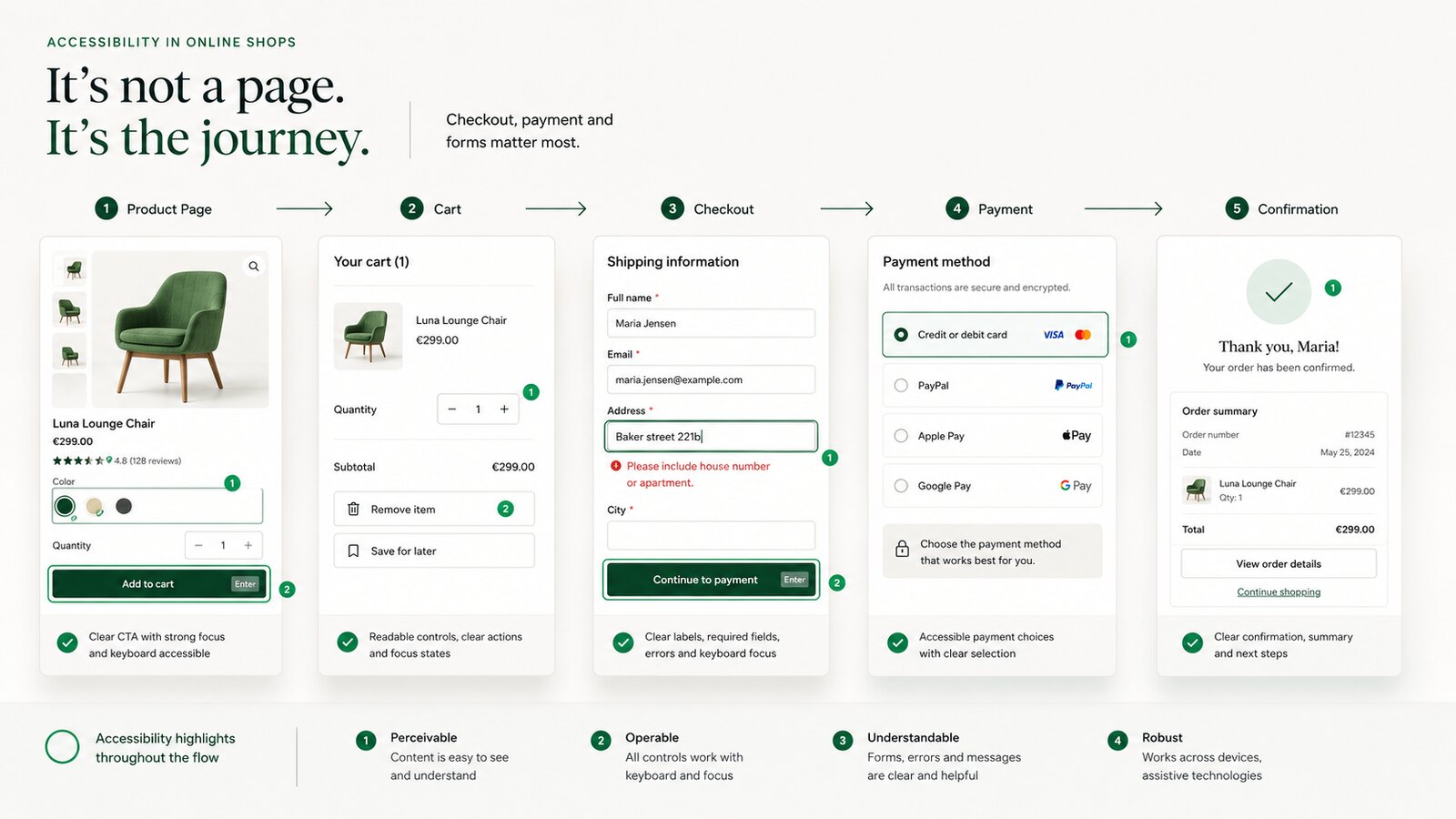
Task: Click the Apple Pay logo icon
Action: pyautogui.click(x=1077, y=436)
